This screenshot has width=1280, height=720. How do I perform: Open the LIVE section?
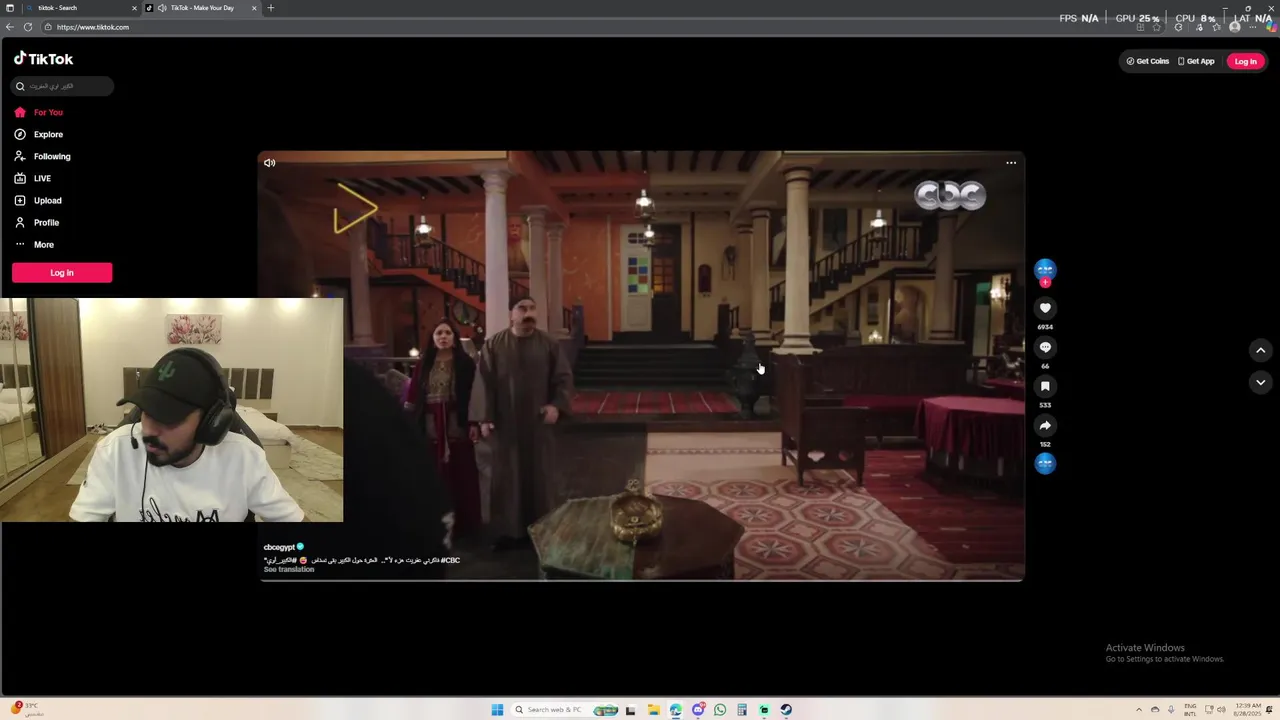(32, 178)
